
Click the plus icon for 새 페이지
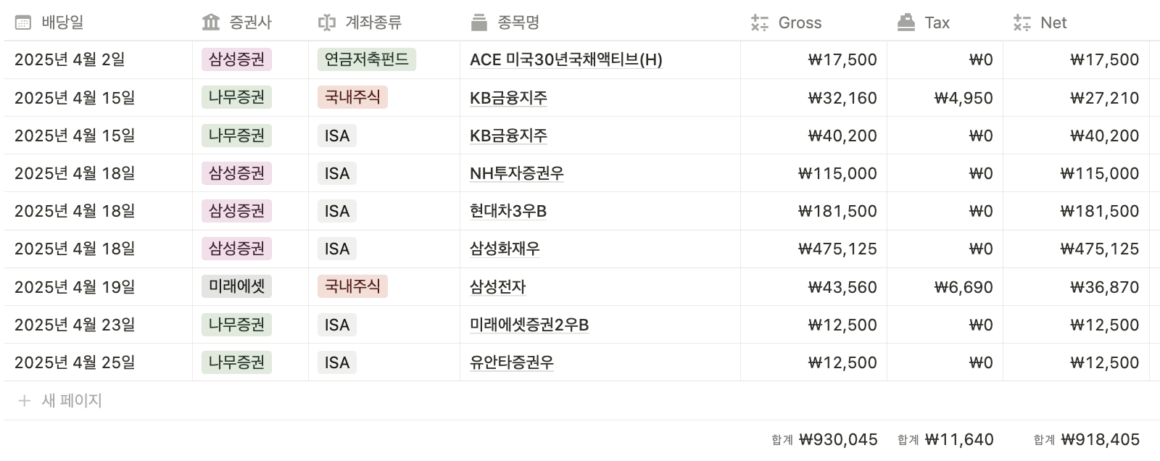24,401
